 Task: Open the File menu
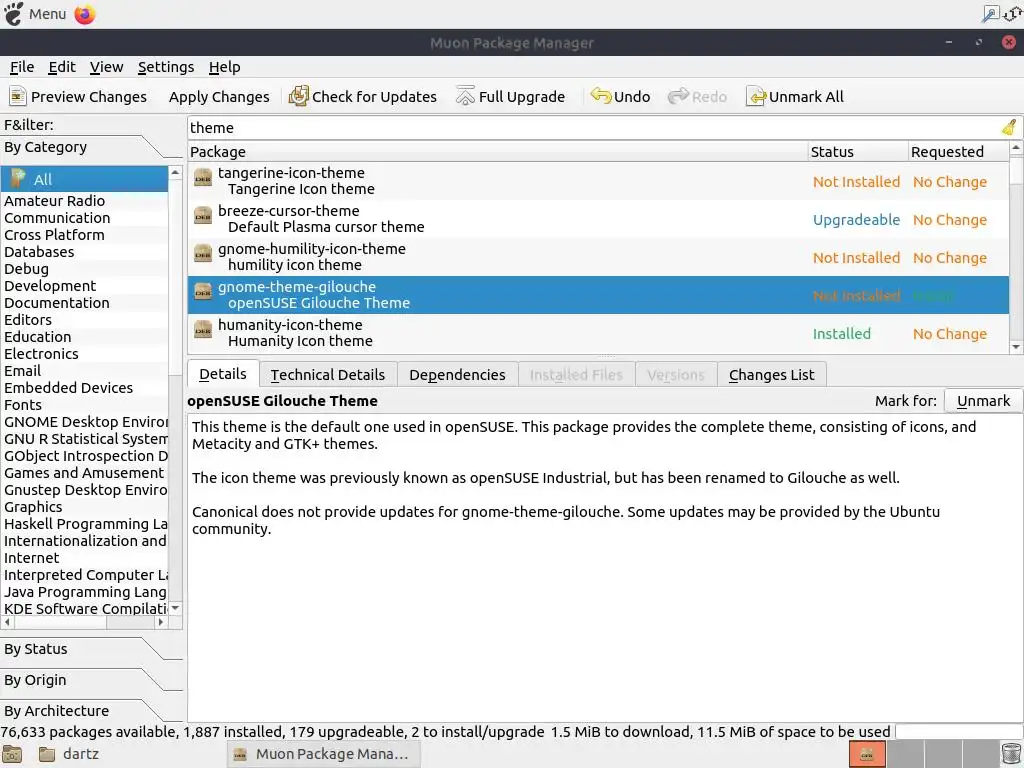tap(22, 67)
